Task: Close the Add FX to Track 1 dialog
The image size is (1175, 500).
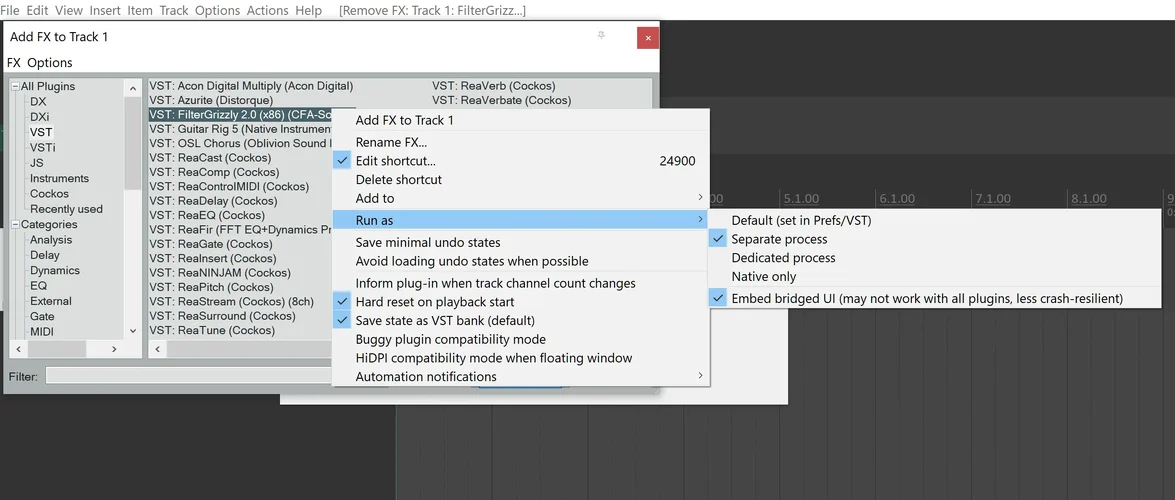Action: click(648, 37)
